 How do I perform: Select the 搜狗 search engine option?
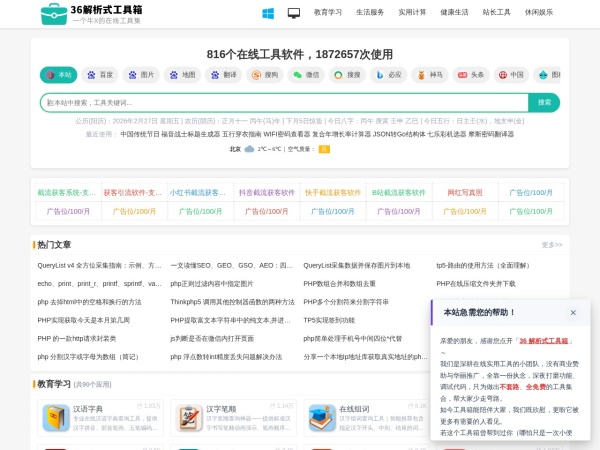263,75
